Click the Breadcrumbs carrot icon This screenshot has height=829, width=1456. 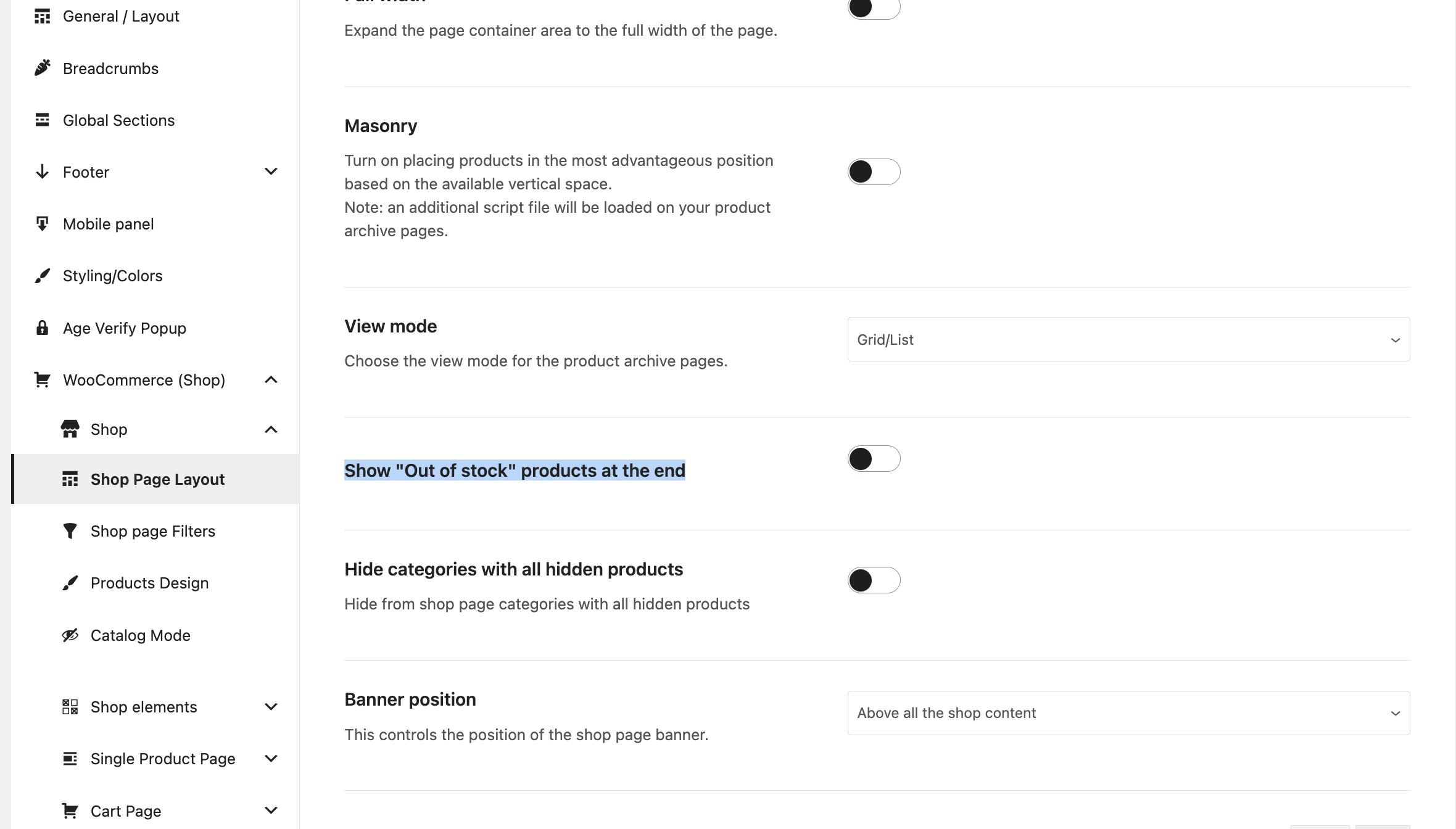[x=42, y=68]
